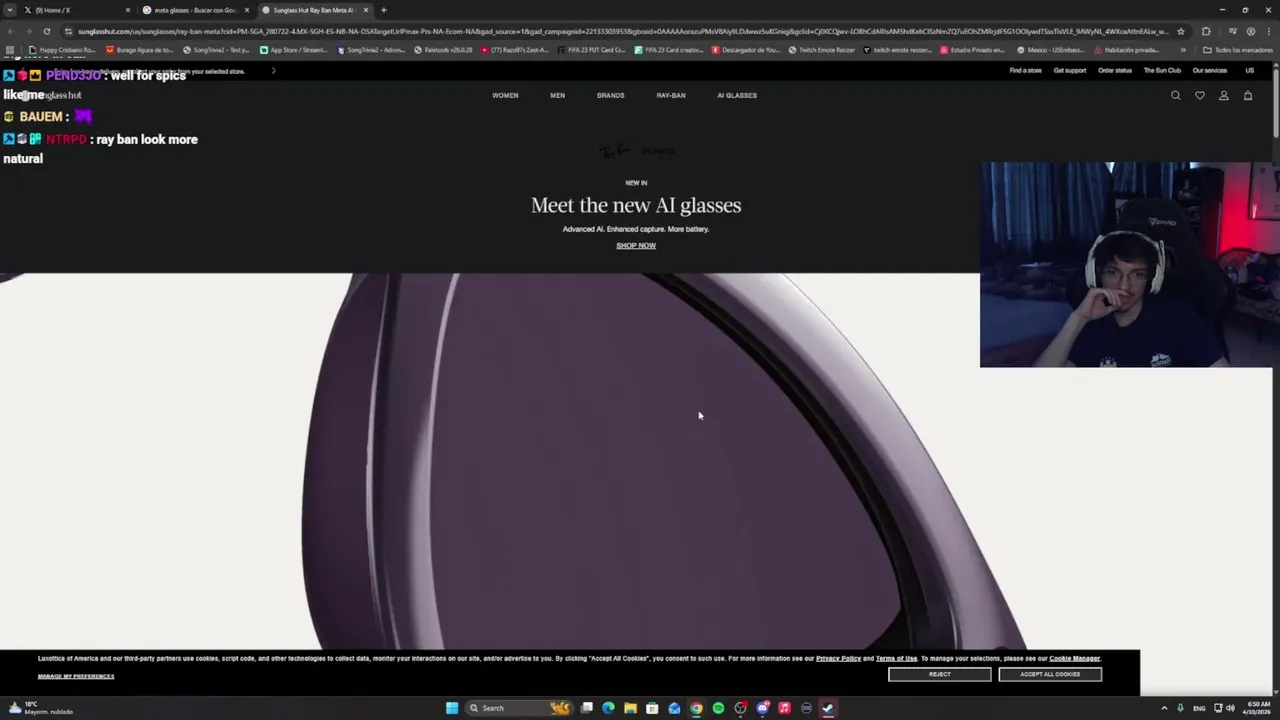
Task: Open a new browser tab
Action: (384, 10)
